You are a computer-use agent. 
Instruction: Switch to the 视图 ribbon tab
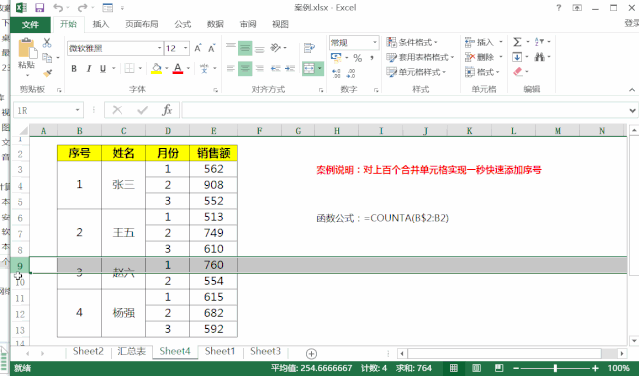pyautogui.click(x=280, y=24)
